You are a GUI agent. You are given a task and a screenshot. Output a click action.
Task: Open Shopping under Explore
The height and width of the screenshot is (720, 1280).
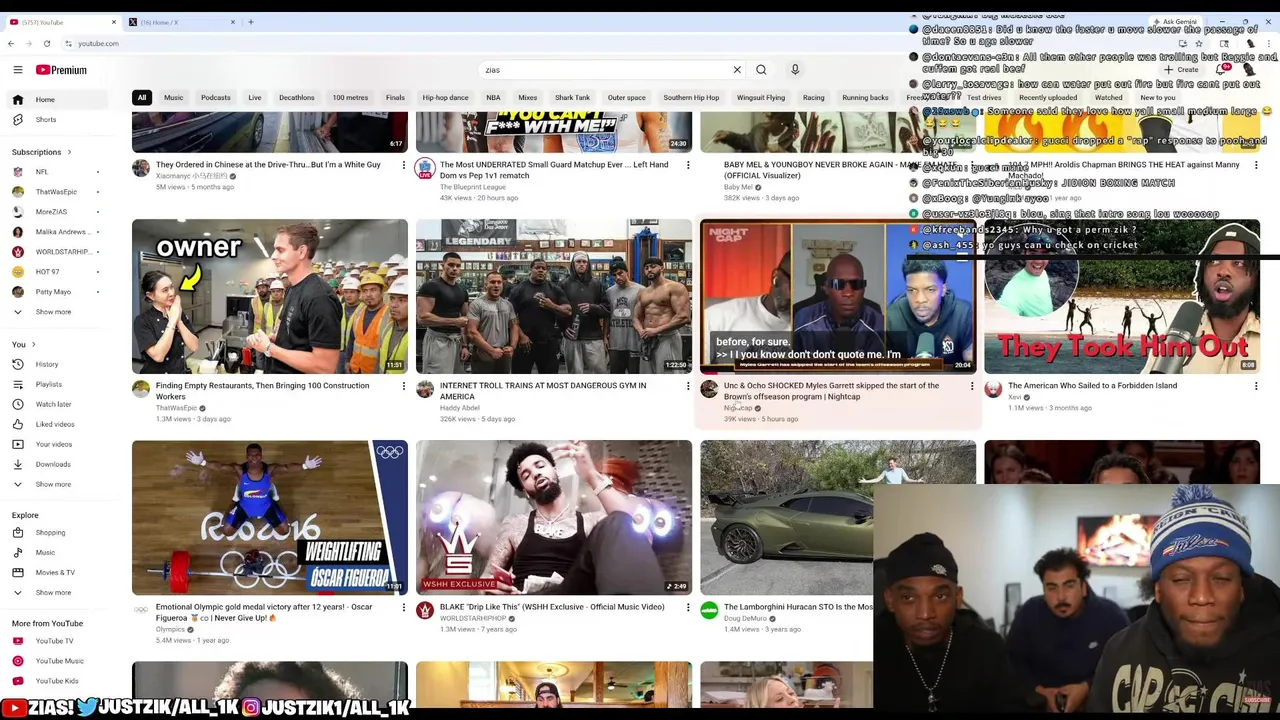tap(58, 532)
